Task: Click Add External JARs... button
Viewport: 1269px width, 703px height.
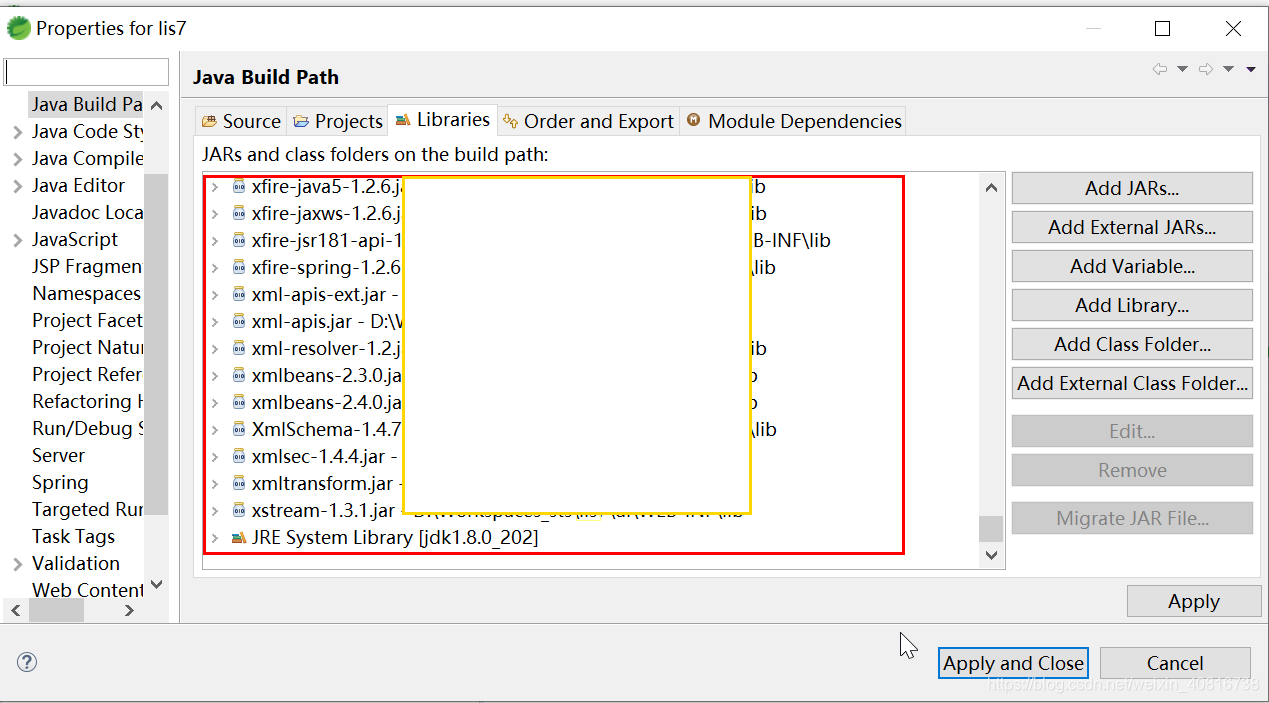Action: click(1132, 227)
